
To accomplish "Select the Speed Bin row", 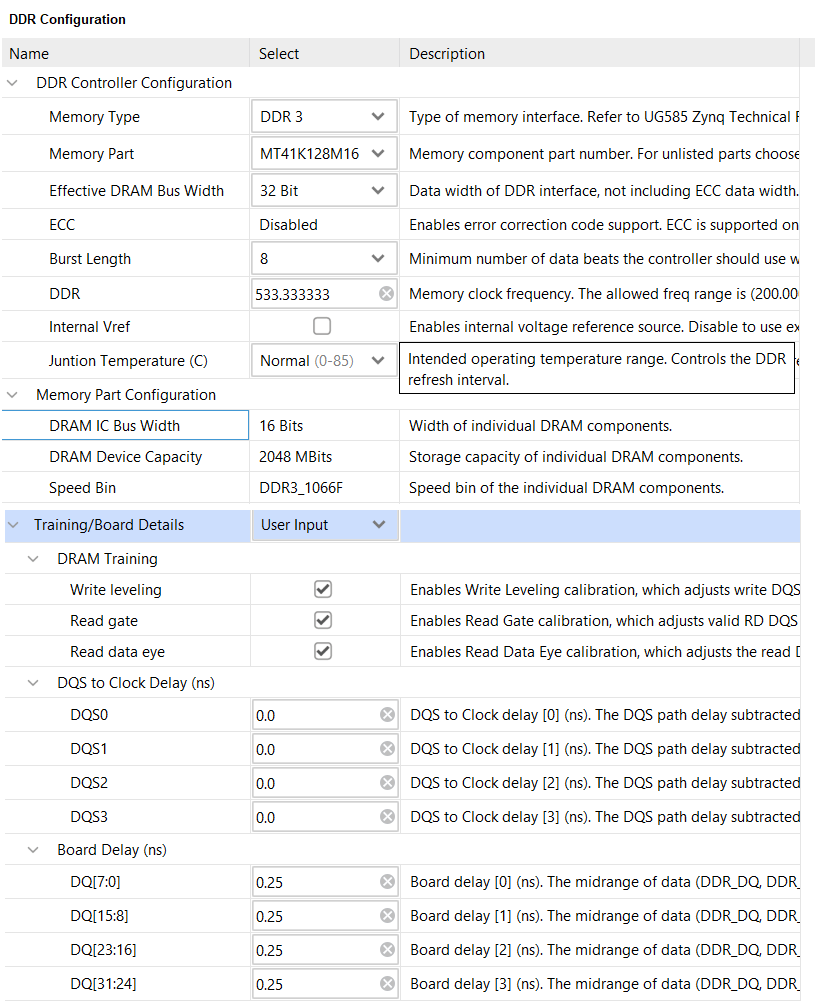I will [82, 488].
